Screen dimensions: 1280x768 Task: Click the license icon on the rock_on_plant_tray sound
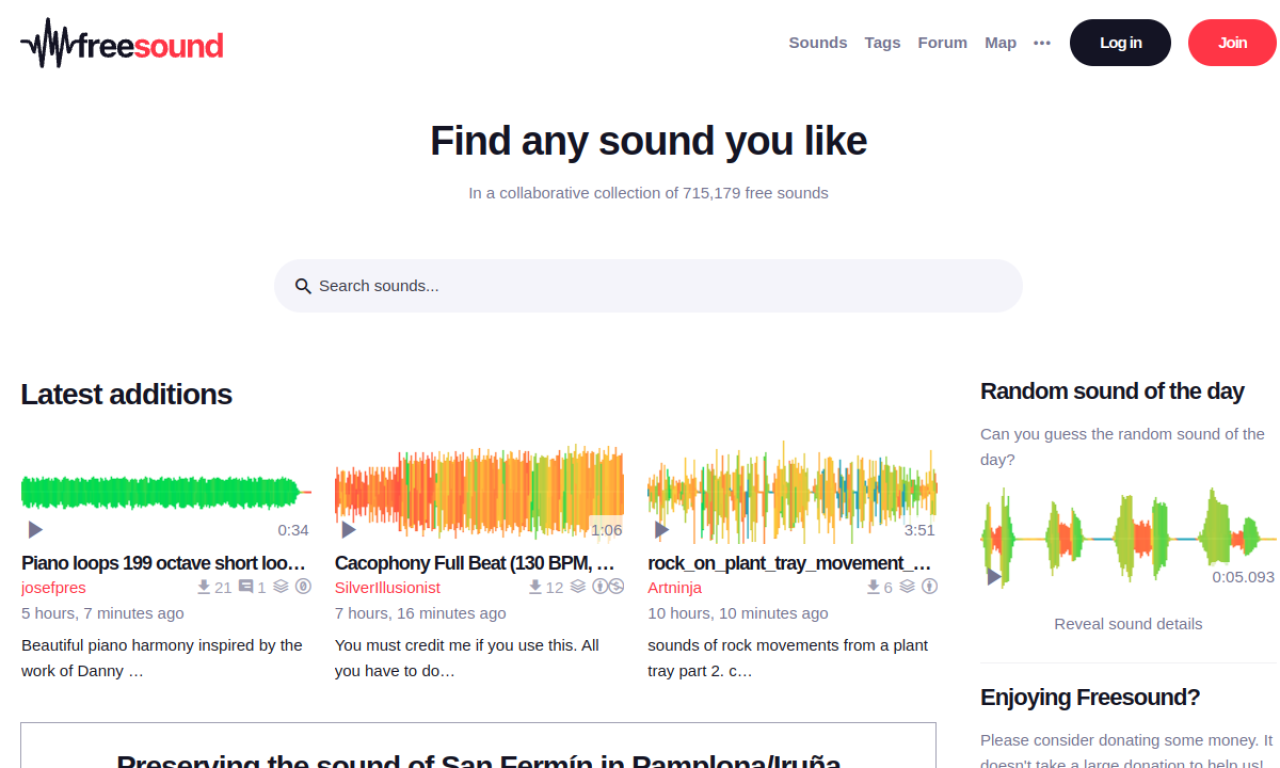929,587
